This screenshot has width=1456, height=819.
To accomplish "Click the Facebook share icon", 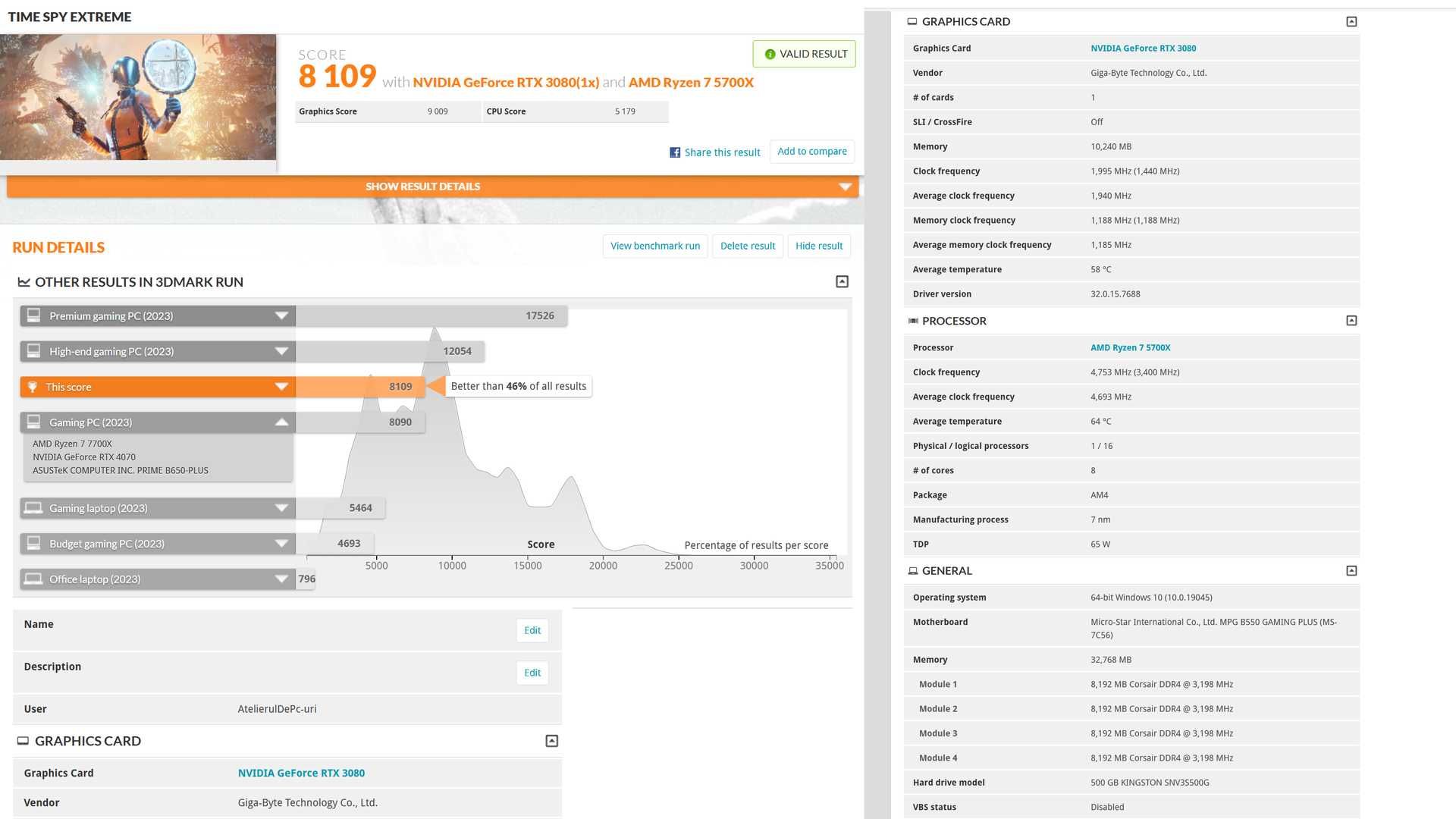I will click(x=675, y=152).
